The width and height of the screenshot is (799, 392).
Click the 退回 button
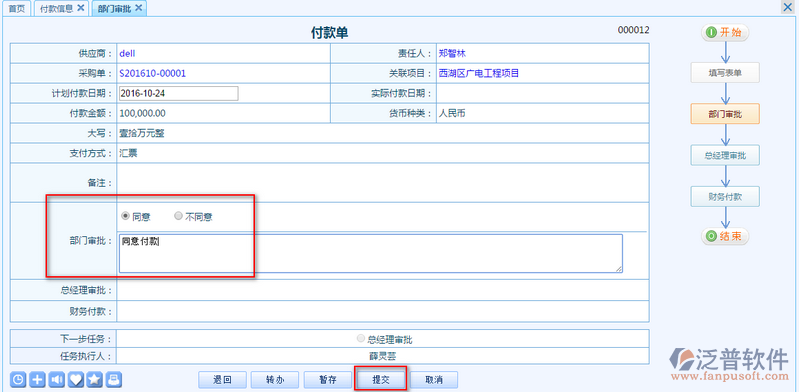coord(222,380)
